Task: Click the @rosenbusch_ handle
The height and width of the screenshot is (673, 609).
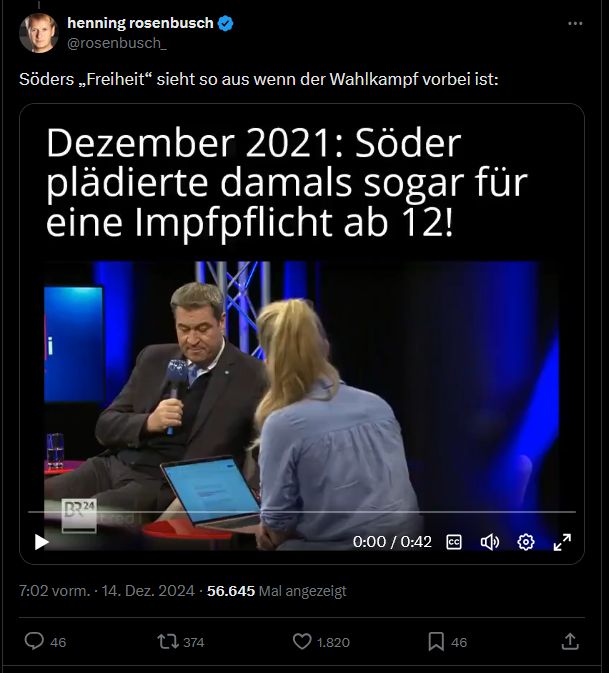Action: [117, 43]
